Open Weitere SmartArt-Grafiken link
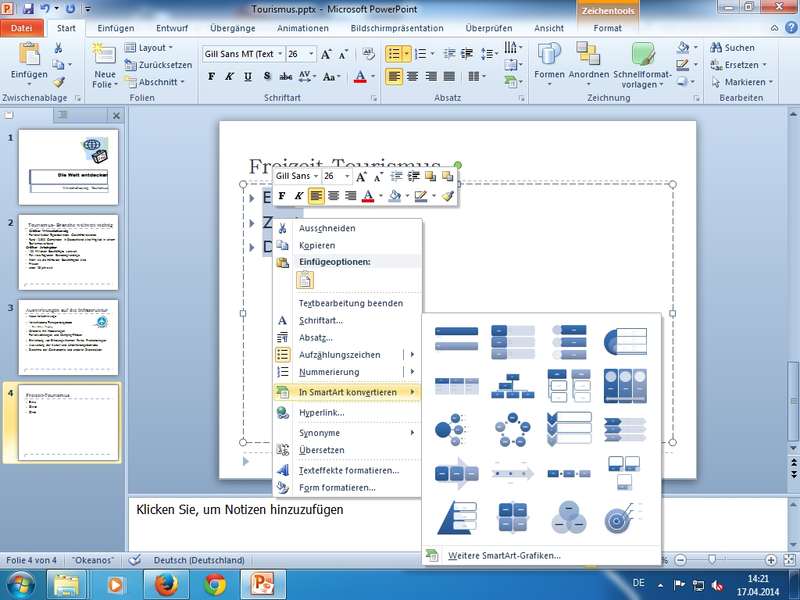Screen dimensions: 800x600 click(504, 555)
